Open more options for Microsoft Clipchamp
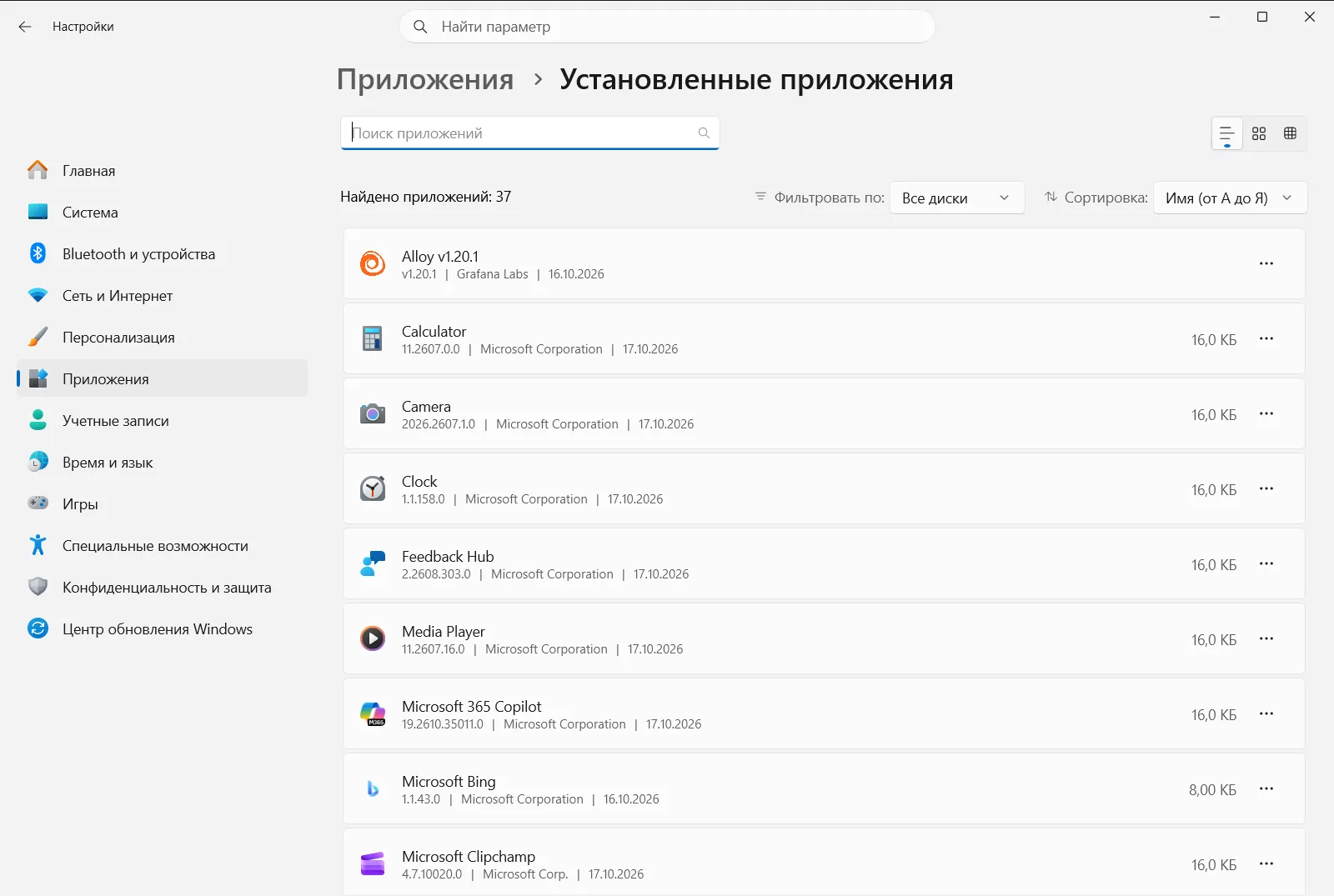The image size is (1334, 896). (x=1266, y=863)
